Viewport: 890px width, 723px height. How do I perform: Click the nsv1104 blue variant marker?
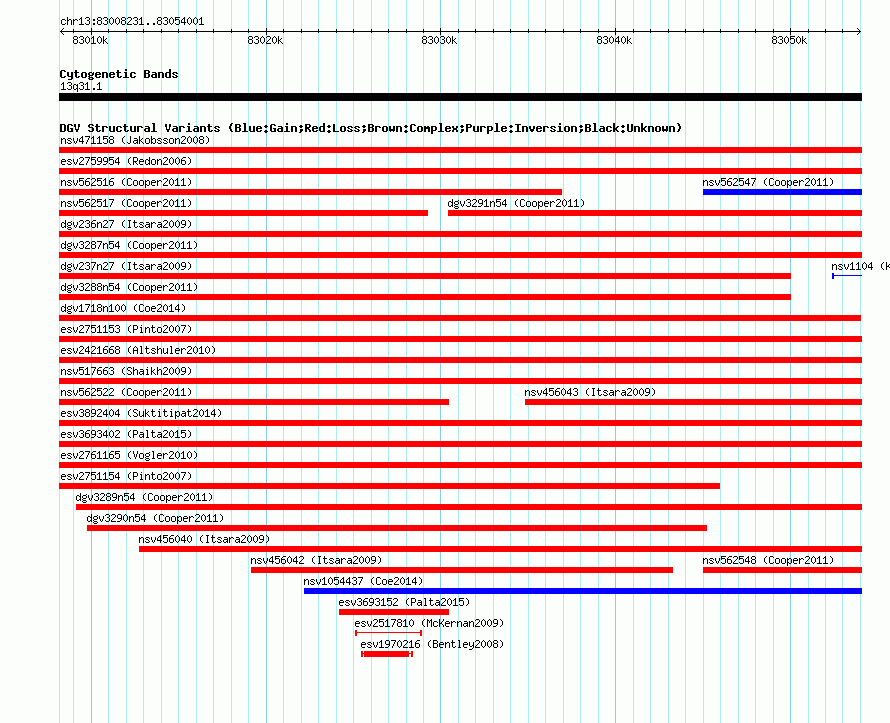coord(847,276)
